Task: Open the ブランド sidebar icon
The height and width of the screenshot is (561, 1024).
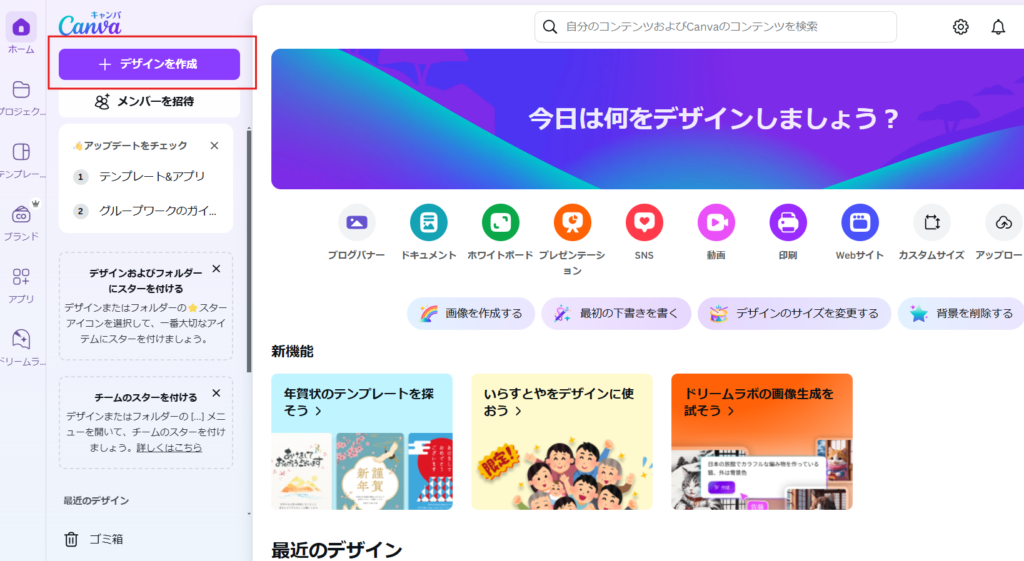Action: point(21,214)
